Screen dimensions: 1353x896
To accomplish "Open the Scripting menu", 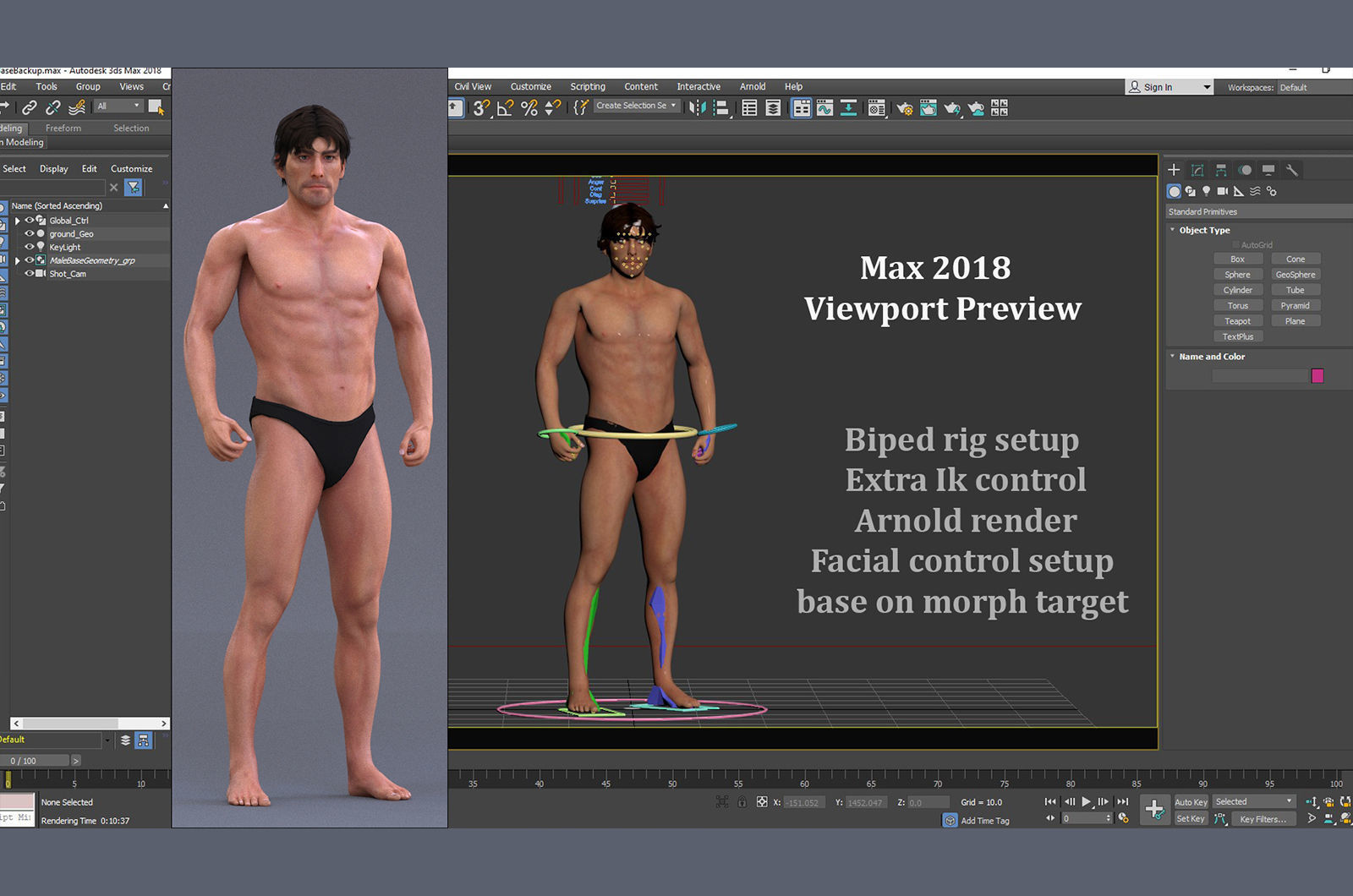I will click(588, 86).
